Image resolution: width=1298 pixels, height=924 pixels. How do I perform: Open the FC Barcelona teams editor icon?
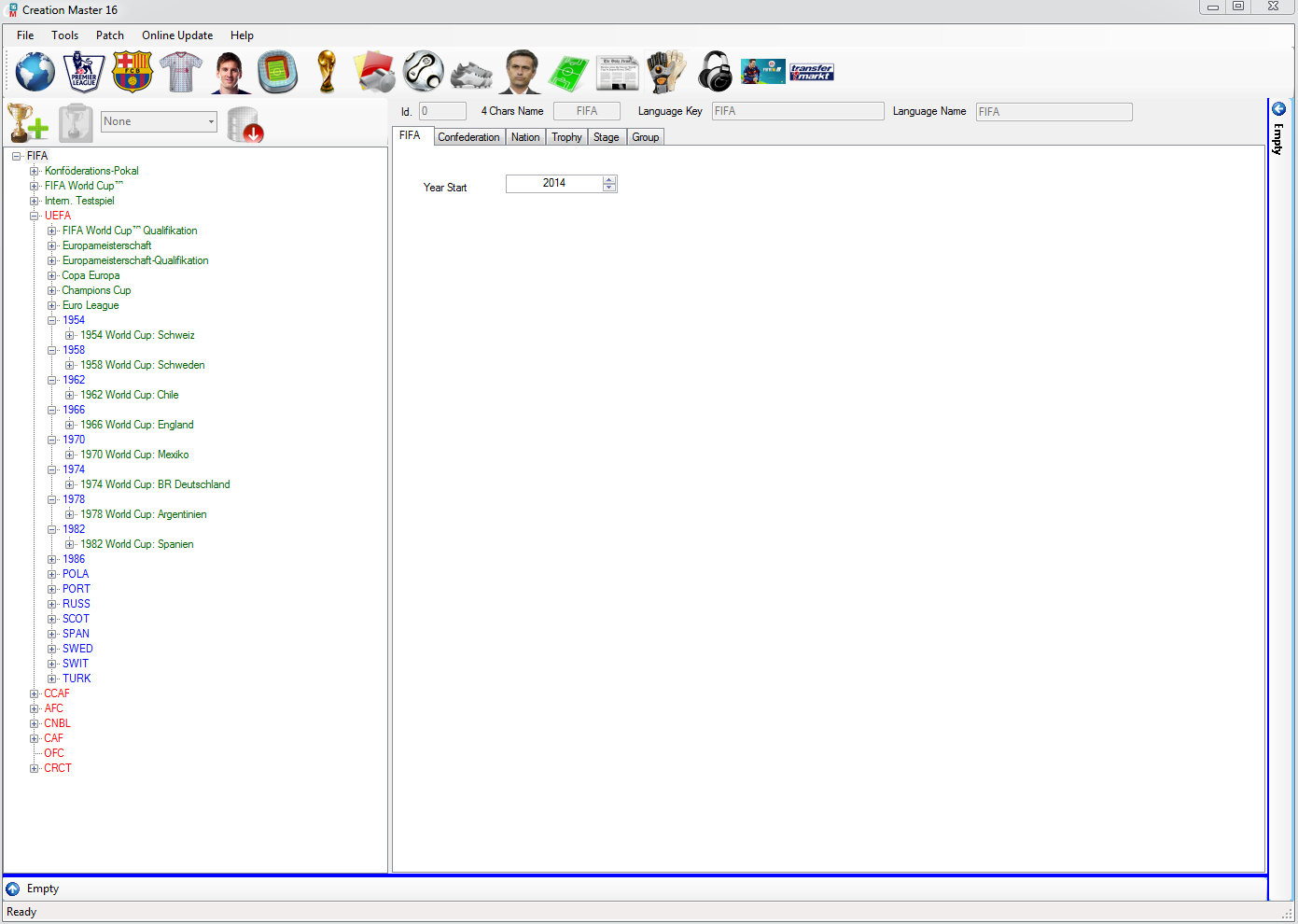point(133,72)
